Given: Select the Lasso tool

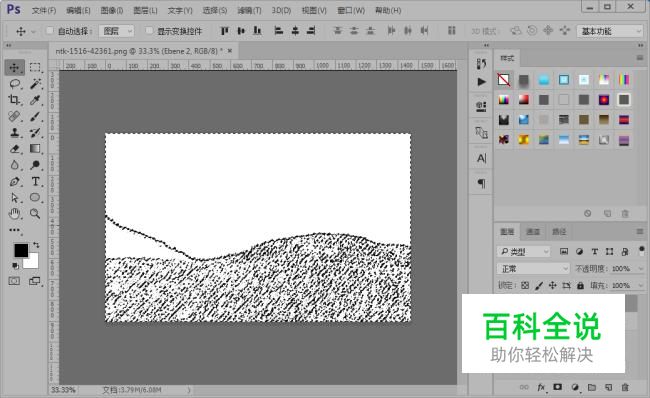Looking at the screenshot, I should click(x=15, y=84).
